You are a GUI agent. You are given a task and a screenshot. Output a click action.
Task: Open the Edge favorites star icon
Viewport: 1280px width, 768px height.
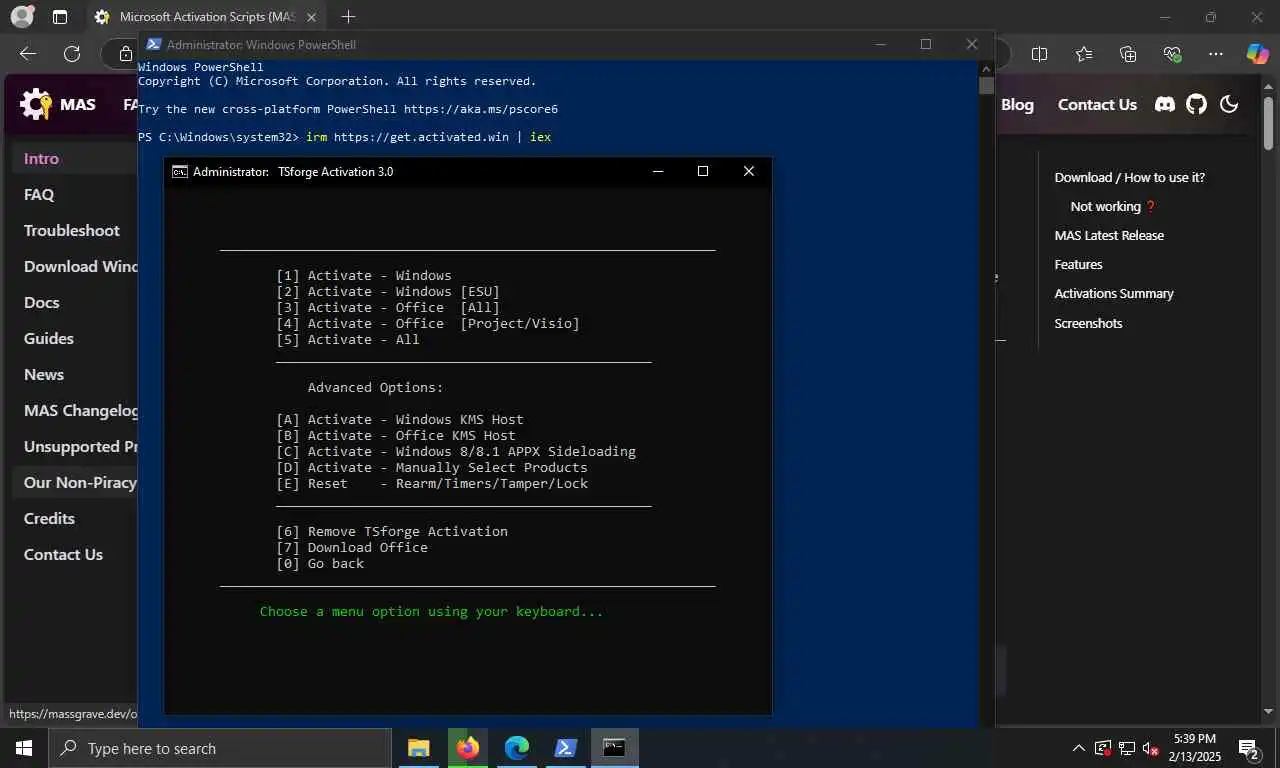(1084, 54)
